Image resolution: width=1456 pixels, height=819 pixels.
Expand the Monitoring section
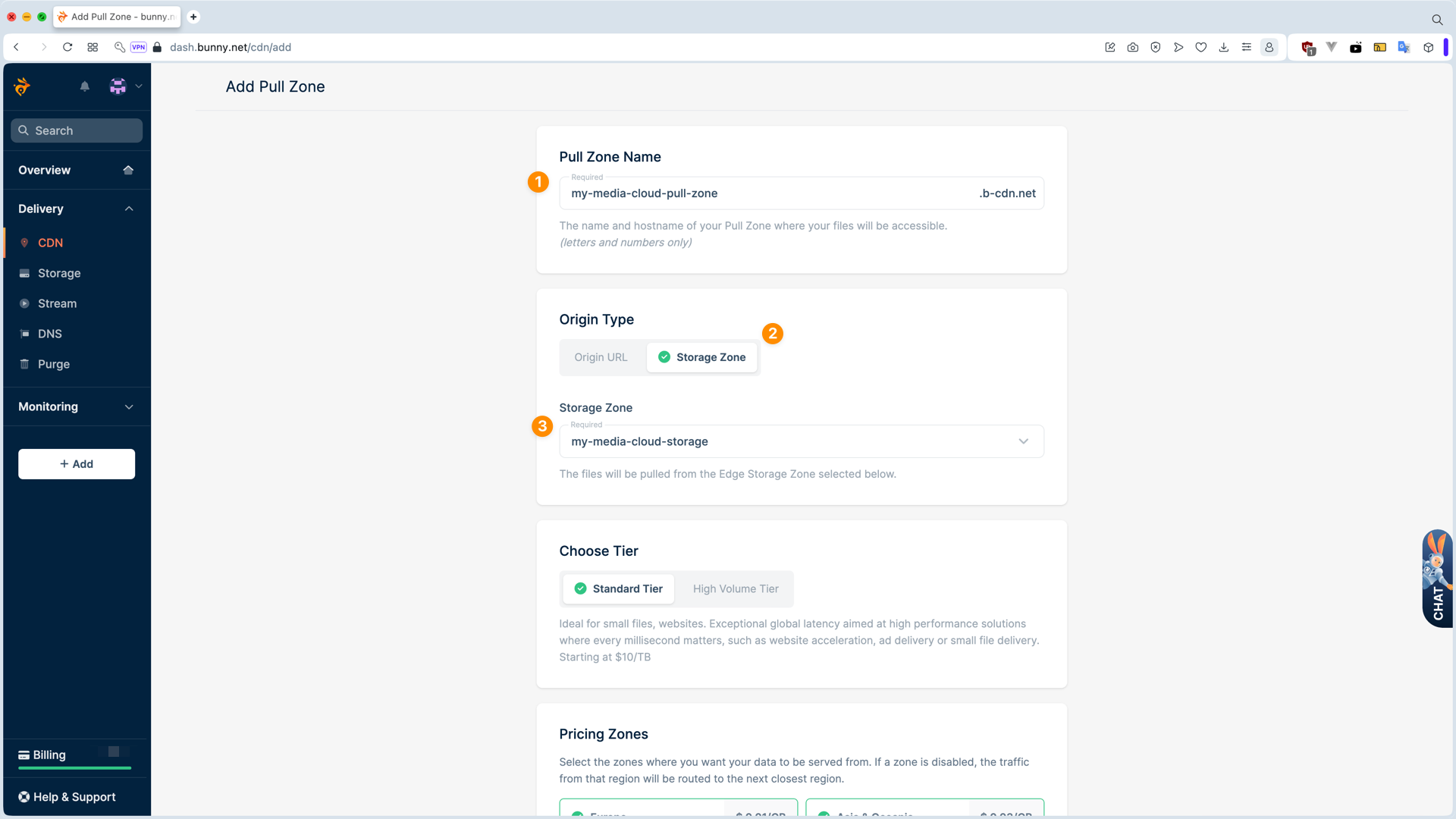point(76,406)
